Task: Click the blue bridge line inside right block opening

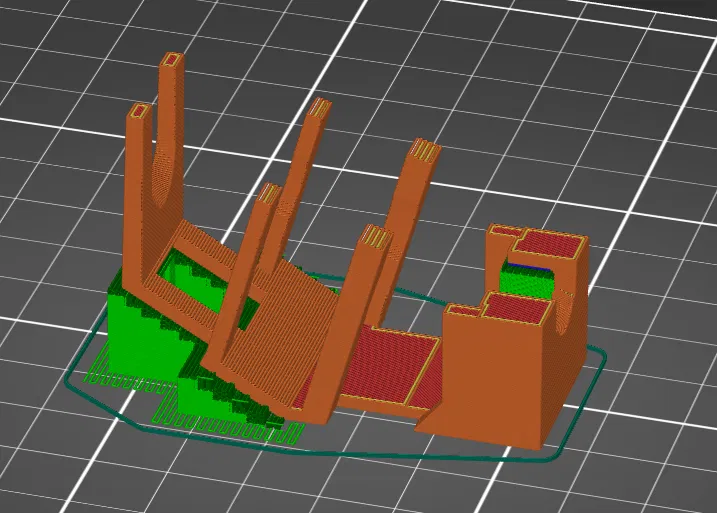Action: click(529, 267)
